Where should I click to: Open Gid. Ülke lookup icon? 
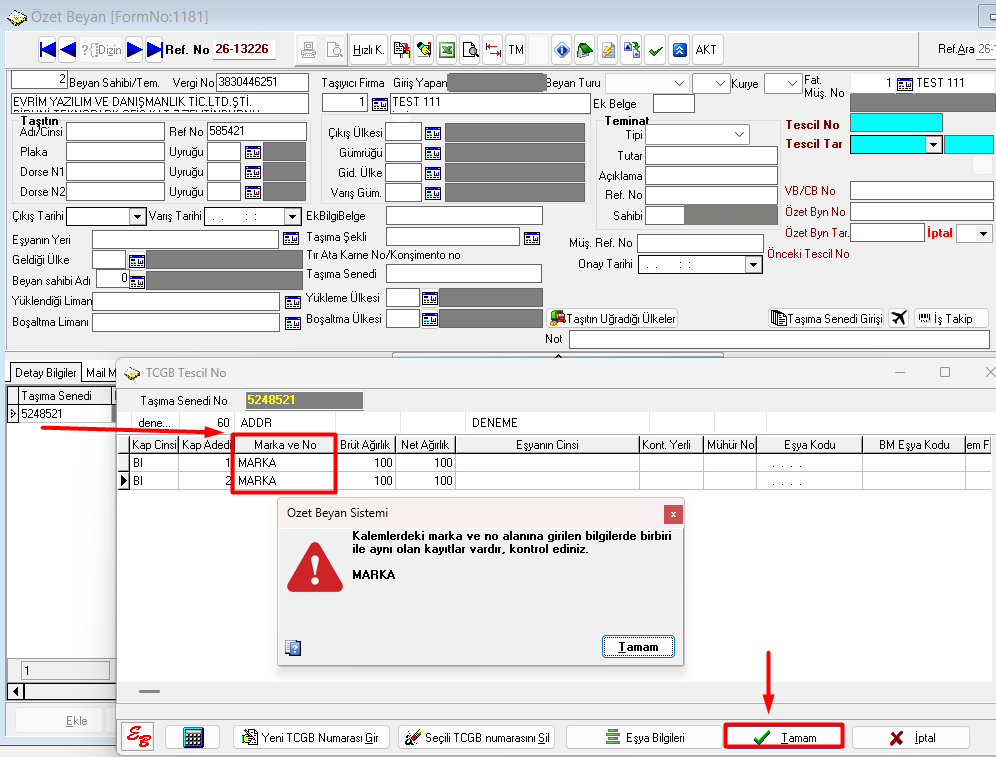coord(433,173)
